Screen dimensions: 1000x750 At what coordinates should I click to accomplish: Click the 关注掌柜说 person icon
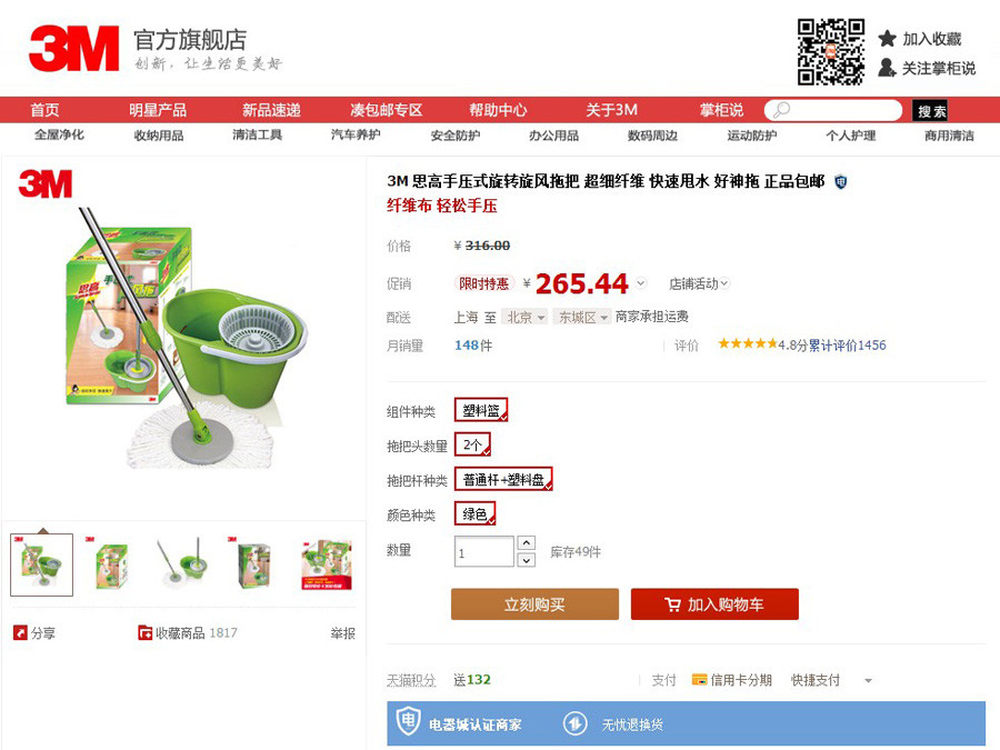point(886,68)
